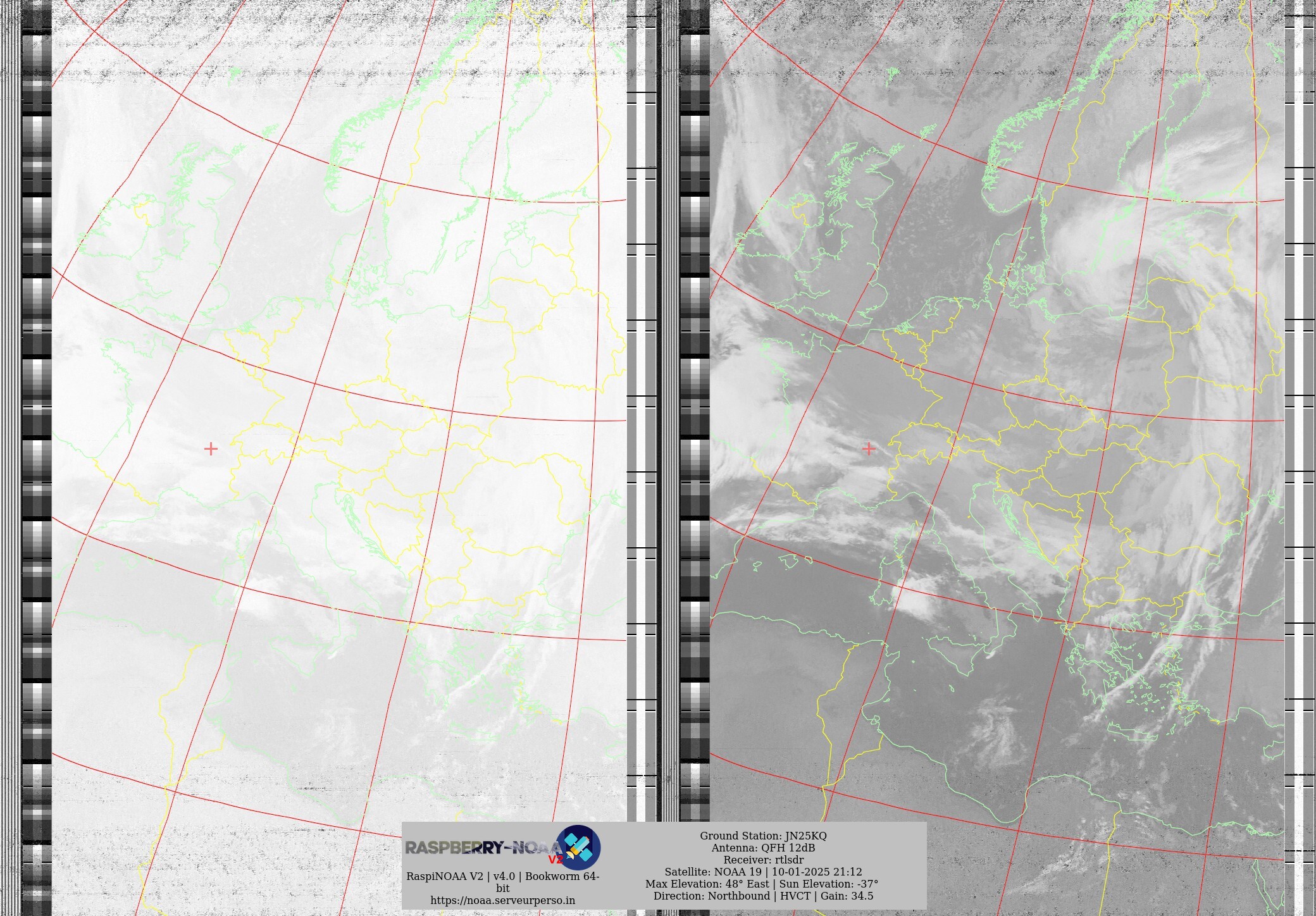
Task: Click the Receiver rtlsdr line
Action: [762, 860]
